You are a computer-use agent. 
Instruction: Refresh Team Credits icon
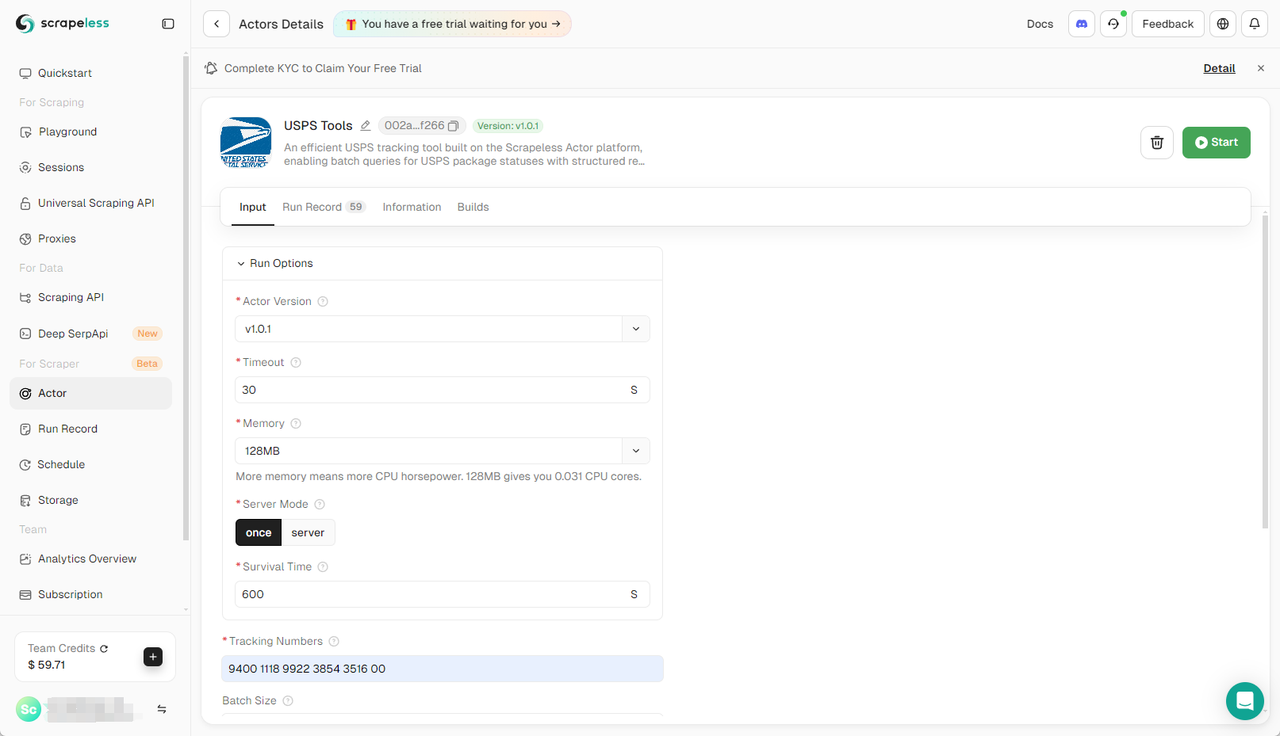pos(104,649)
